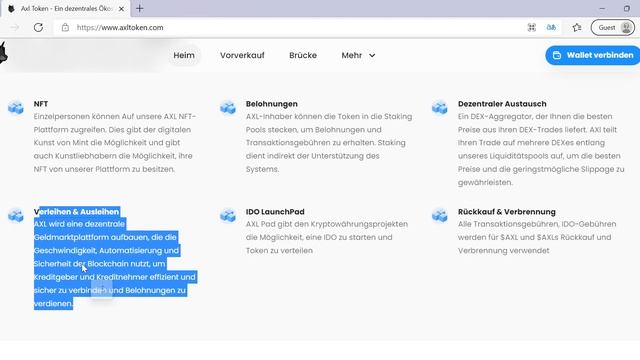
Task: Click the highlighted Verleihen & Ausleihen heading
Action: point(76,211)
